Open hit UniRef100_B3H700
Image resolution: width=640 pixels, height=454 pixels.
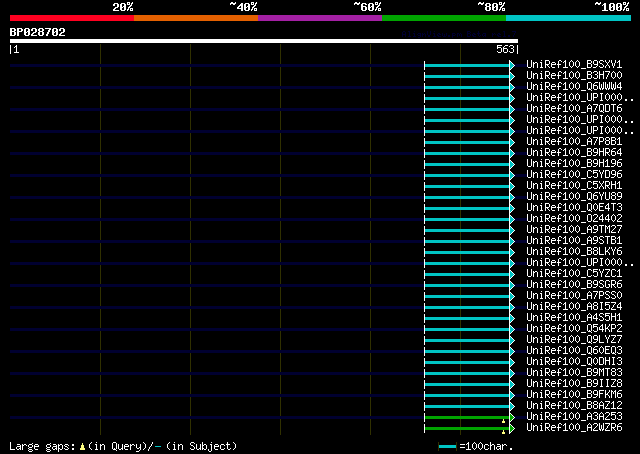pos(574,76)
